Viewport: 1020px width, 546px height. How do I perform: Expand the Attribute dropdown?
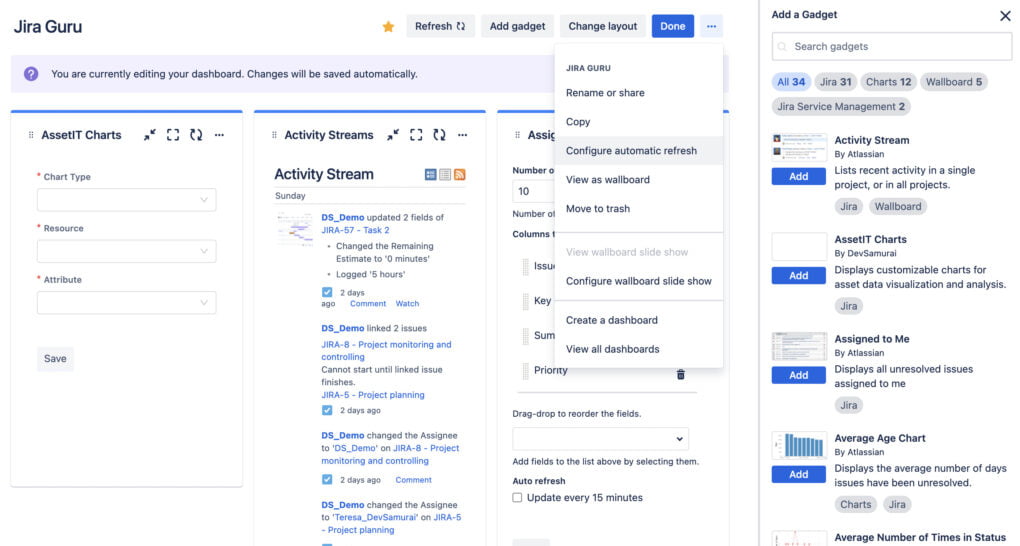tap(126, 303)
